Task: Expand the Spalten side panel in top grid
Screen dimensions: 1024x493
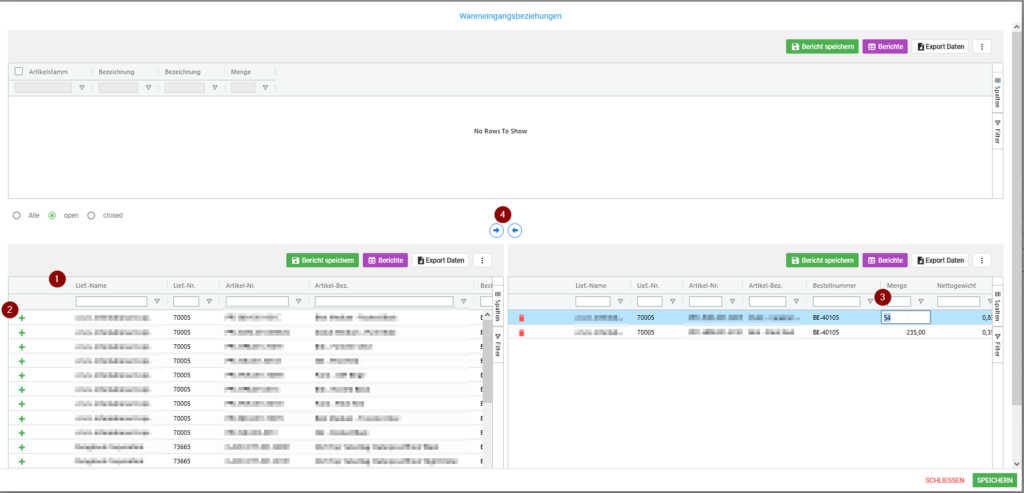Action: click(x=997, y=94)
